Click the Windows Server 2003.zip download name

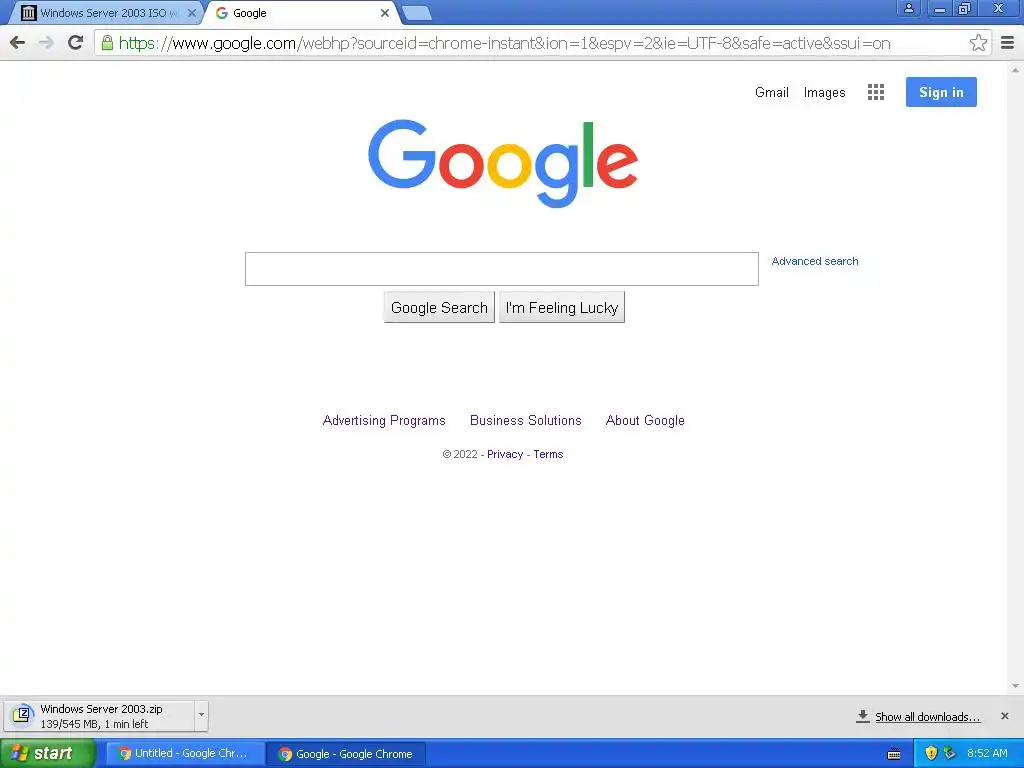[x=101, y=709]
